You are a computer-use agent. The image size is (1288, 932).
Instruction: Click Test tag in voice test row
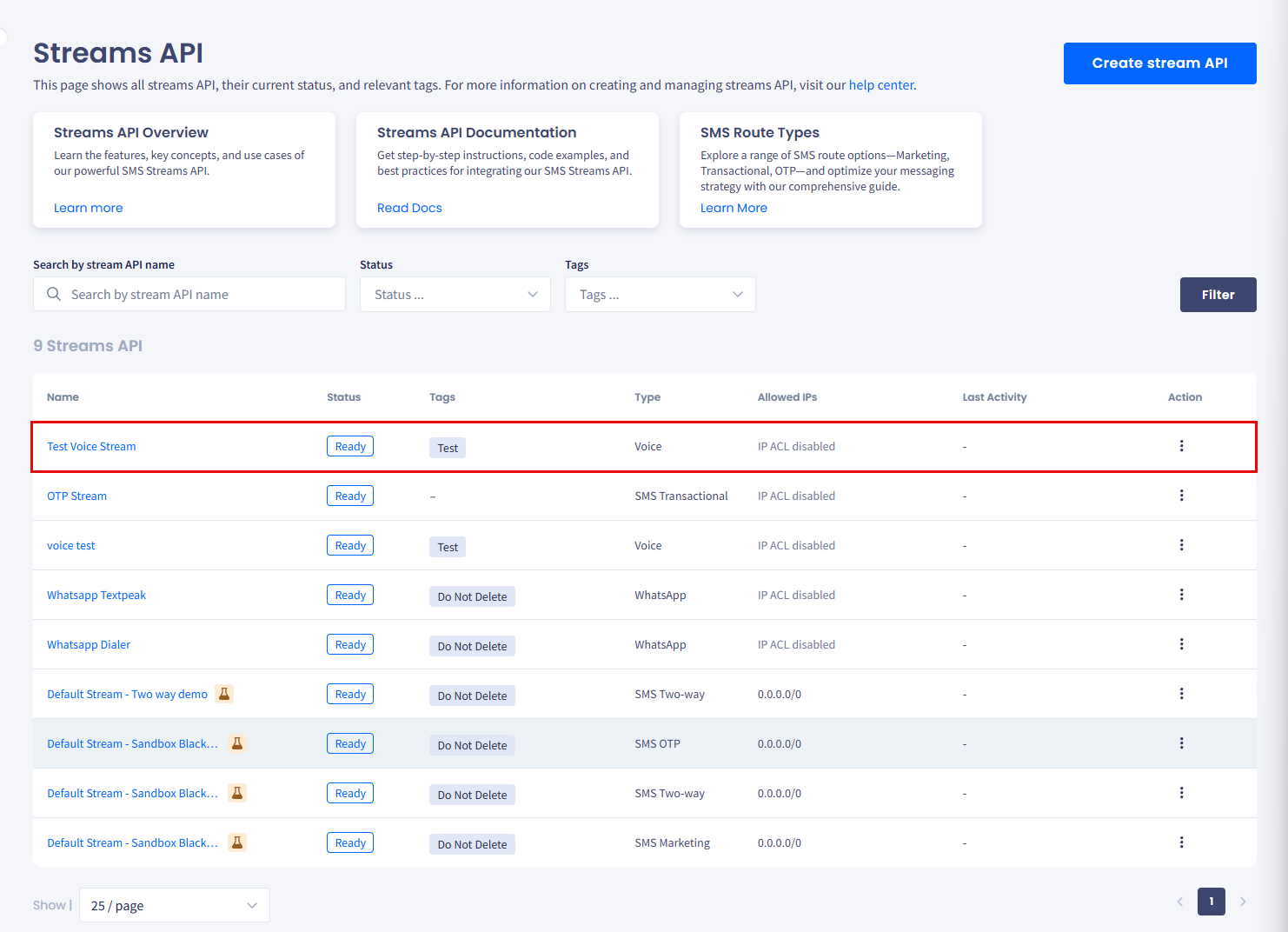click(x=448, y=547)
